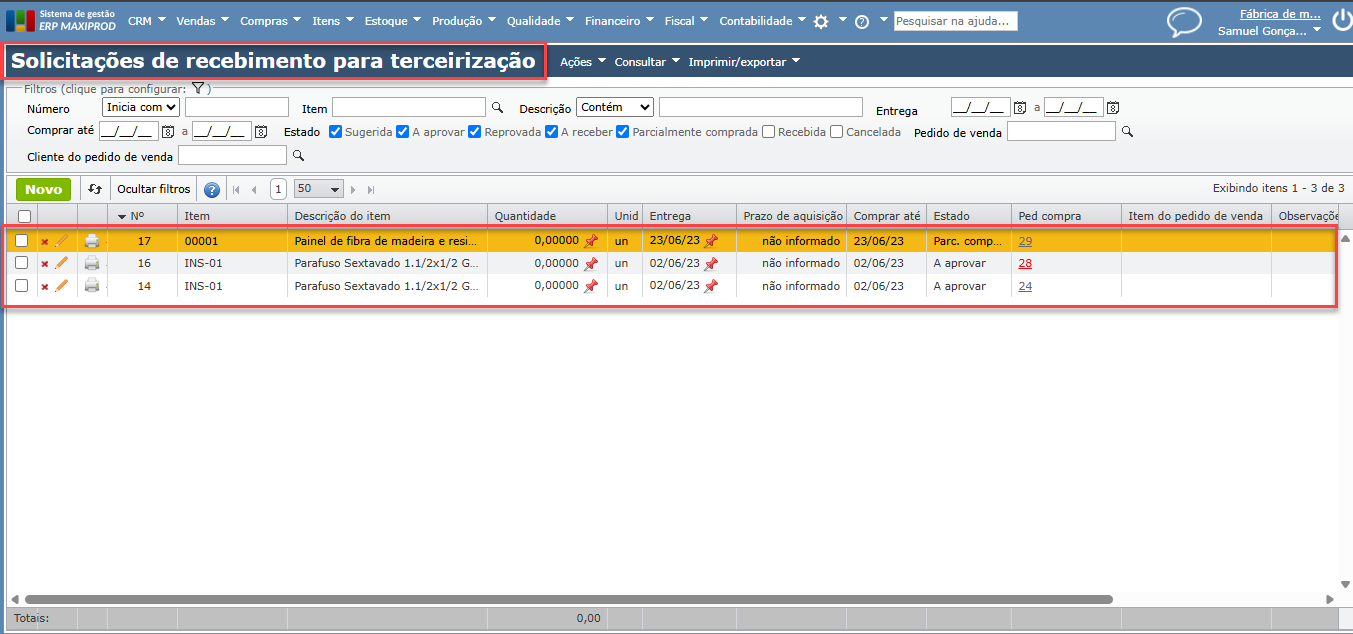This screenshot has width=1353, height=634.
Task: Open the chat bubble icon
Action: click(x=1185, y=22)
